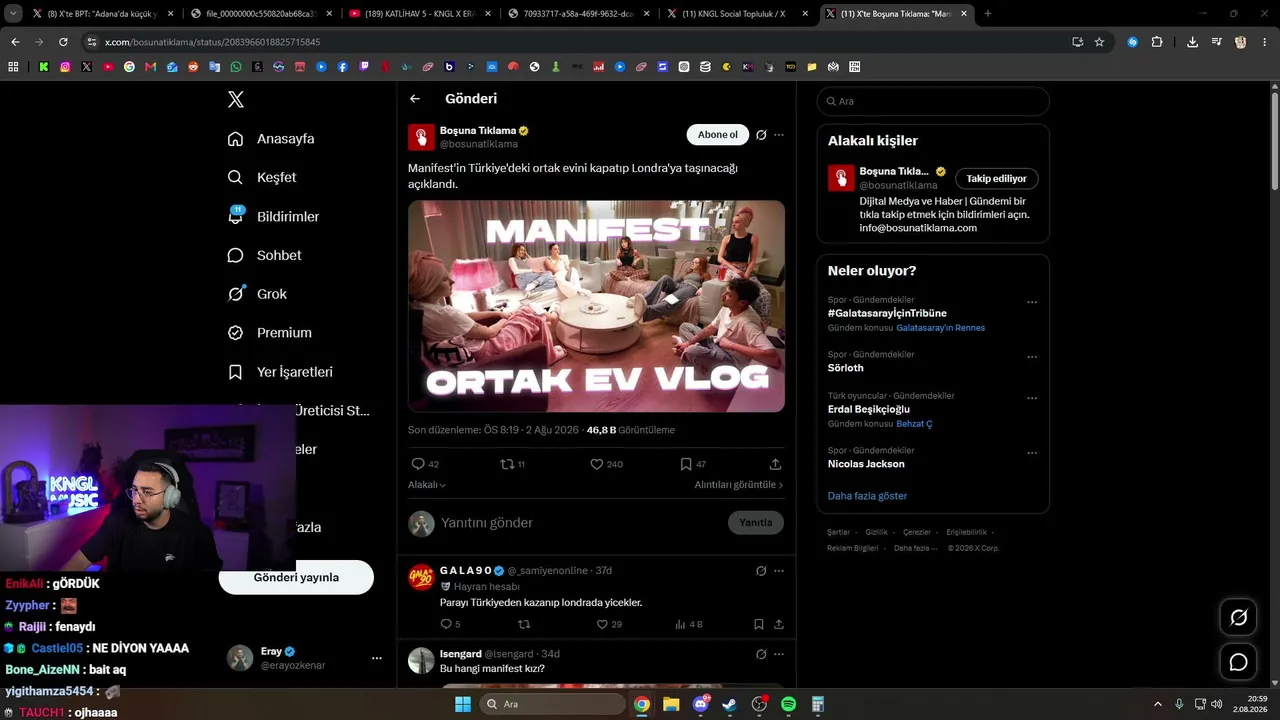The height and width of the screenshot is (720, 1280).
Task: Open the Windows Start menu
Action: click(463, 704)
